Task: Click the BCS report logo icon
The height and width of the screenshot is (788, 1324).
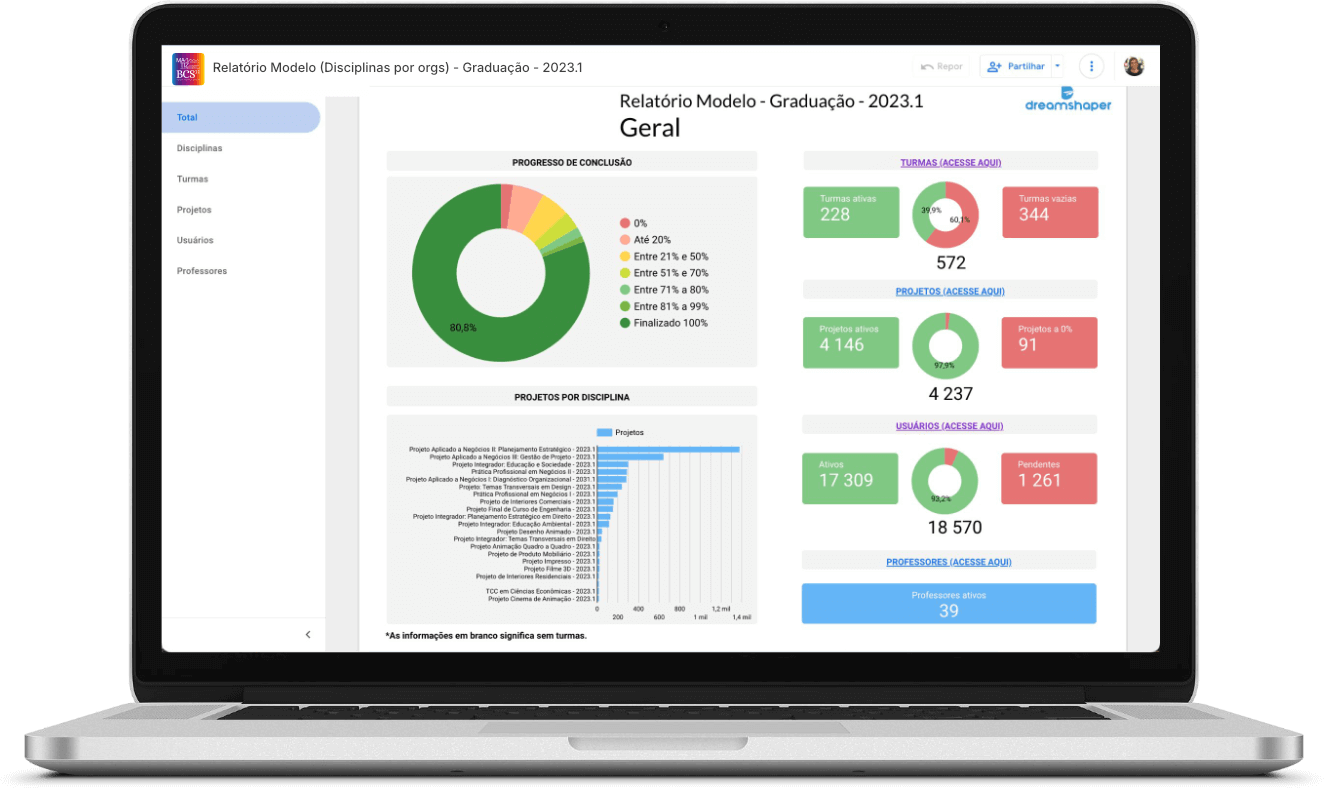Action: pos(188,68)
